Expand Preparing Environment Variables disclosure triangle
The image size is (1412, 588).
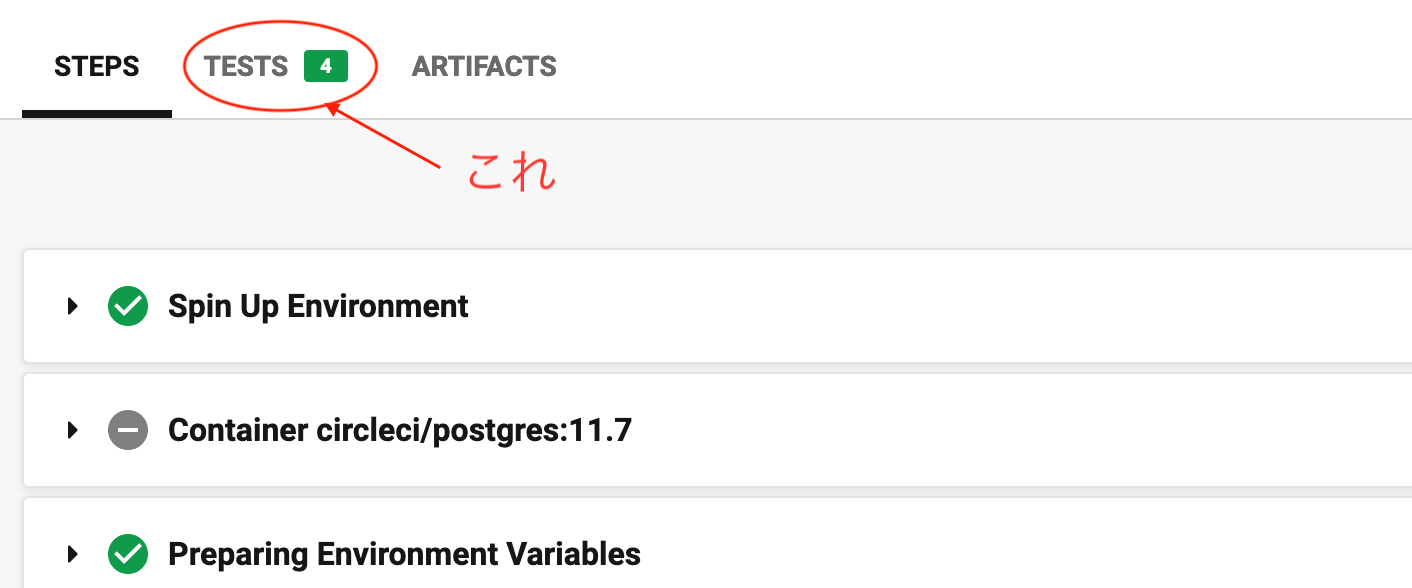pyautogui.click(x=72, y=553)
